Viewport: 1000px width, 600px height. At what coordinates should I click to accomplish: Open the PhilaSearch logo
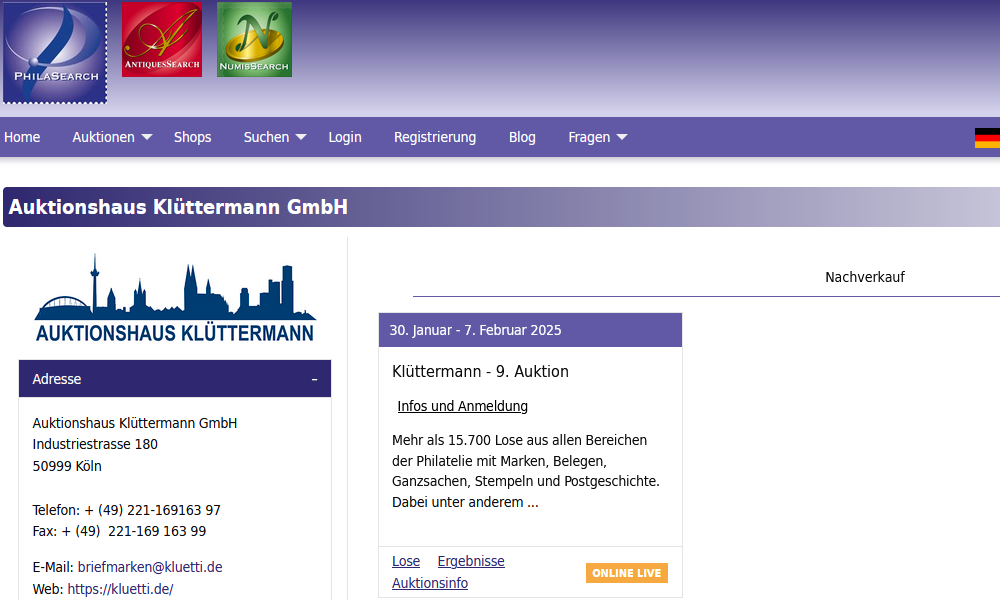click(x=55, y=52)
